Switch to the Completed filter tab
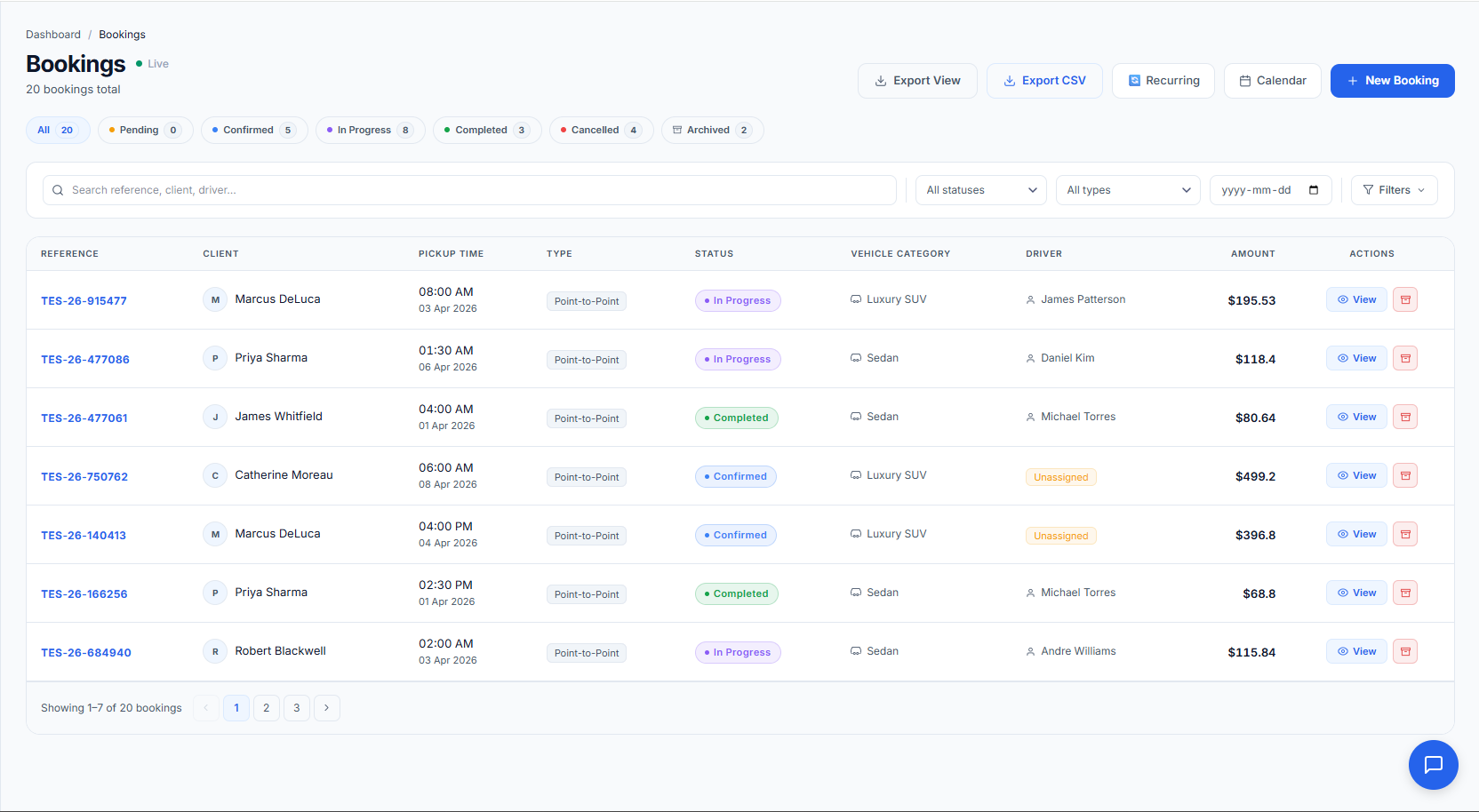The image size is (1479, 812). (486, 130)
